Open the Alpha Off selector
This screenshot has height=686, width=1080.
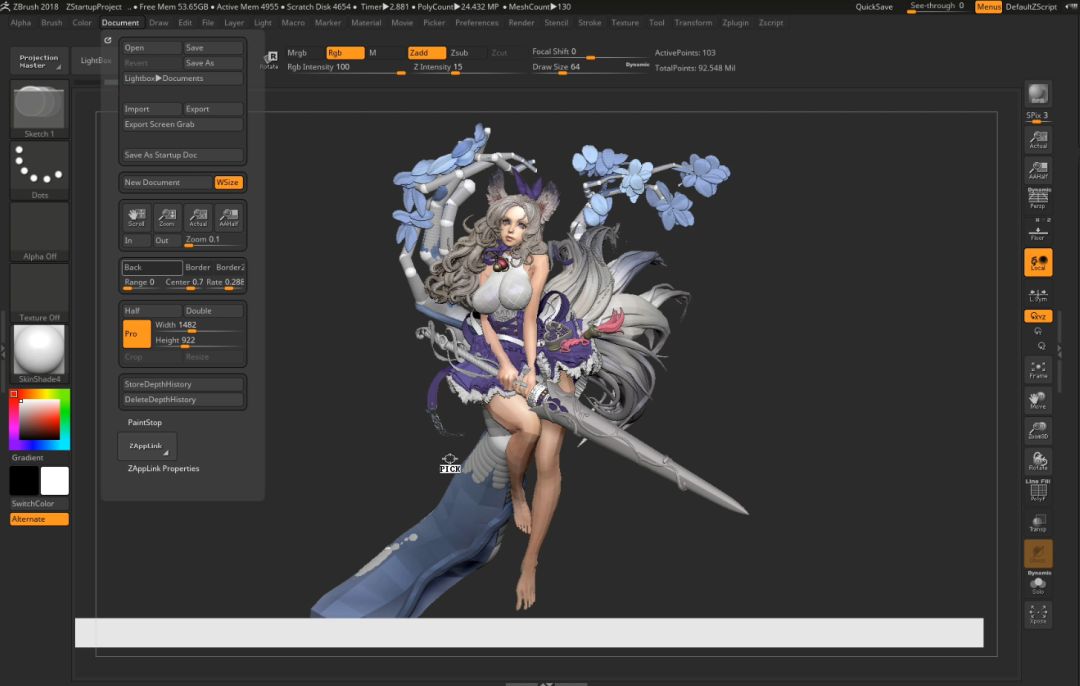(39, 231)
